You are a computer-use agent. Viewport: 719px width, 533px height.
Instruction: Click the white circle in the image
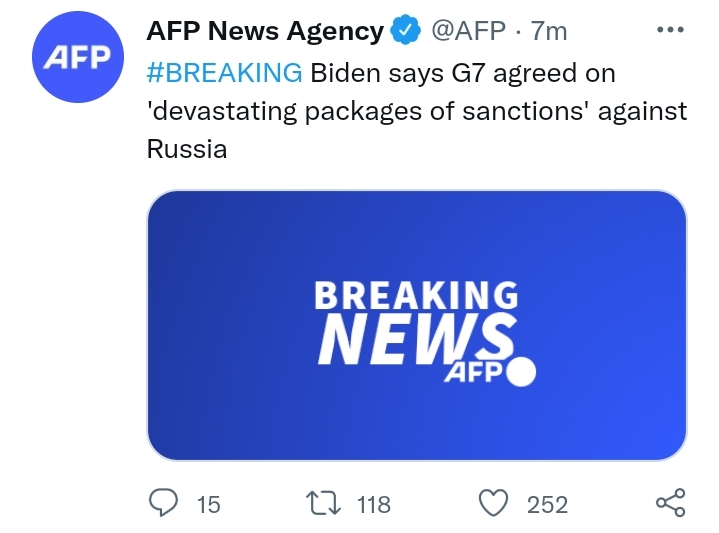click(x=522, y=372)
